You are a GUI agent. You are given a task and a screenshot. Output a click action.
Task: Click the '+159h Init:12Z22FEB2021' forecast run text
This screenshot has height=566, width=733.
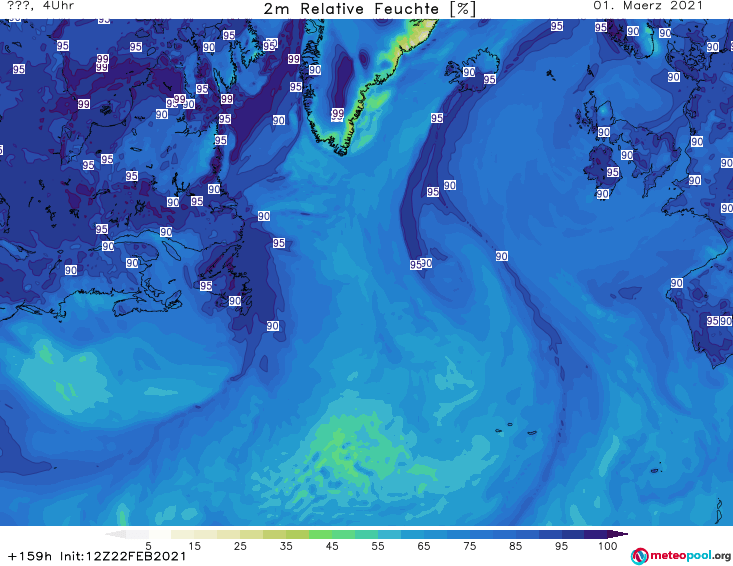coord(97,556)
